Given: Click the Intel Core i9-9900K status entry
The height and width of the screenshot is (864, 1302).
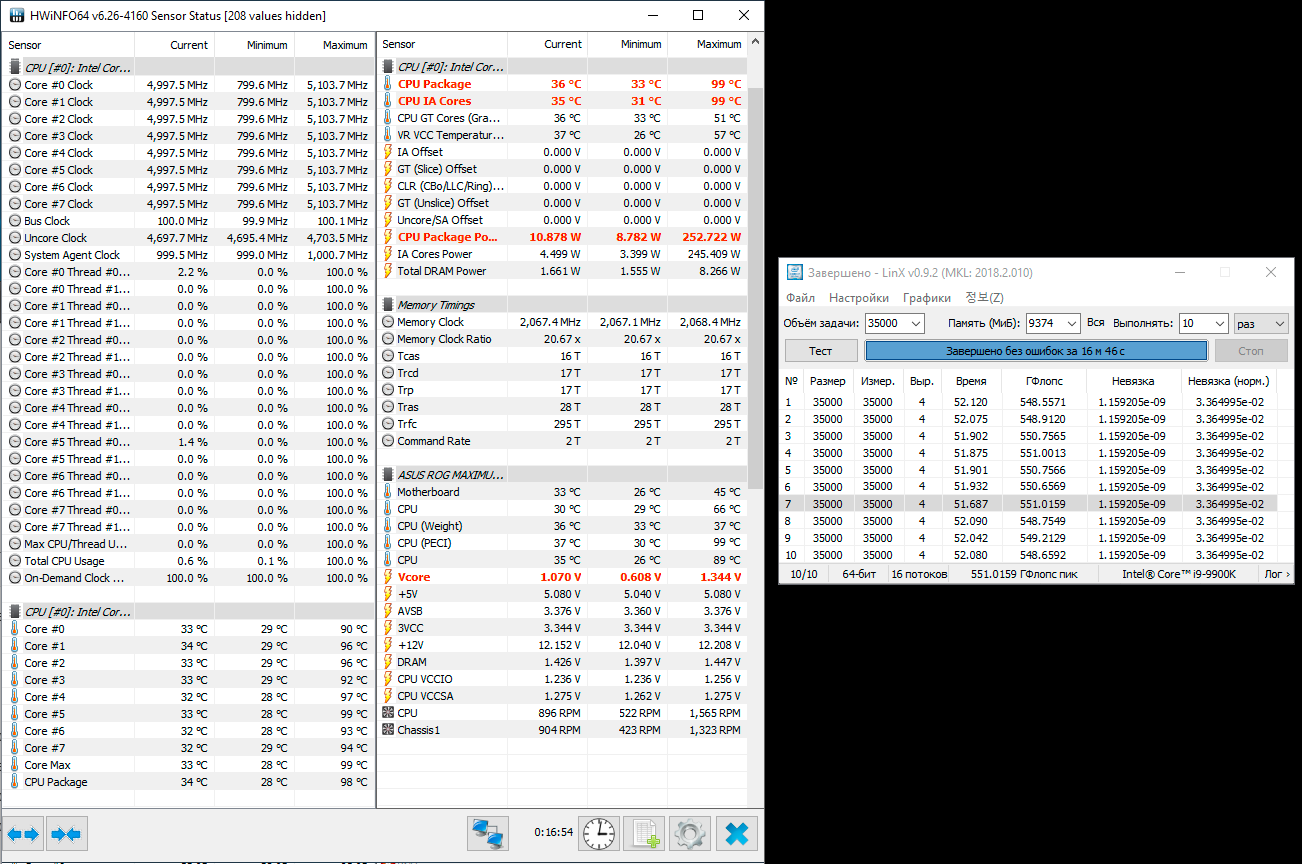Looking at the screenshot, I should [x=1179, y=574].
